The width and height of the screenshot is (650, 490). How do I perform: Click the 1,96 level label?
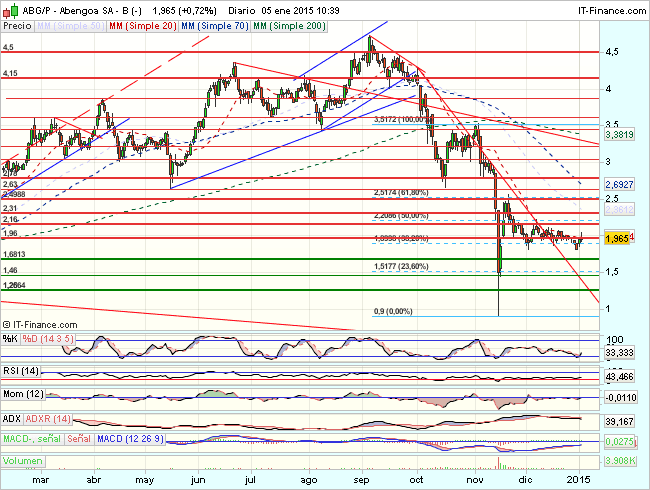10,233
